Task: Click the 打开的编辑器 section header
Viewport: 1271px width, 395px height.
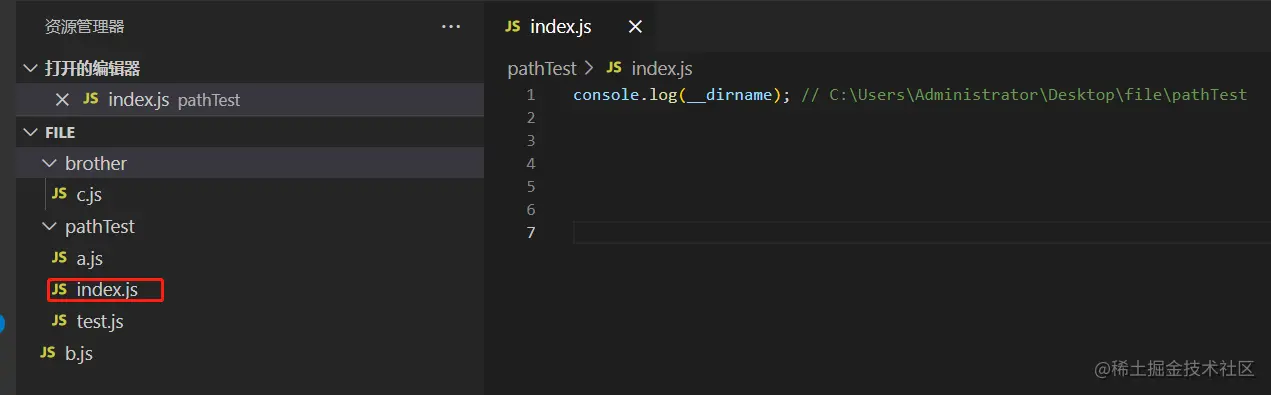Action: [93, 68]
